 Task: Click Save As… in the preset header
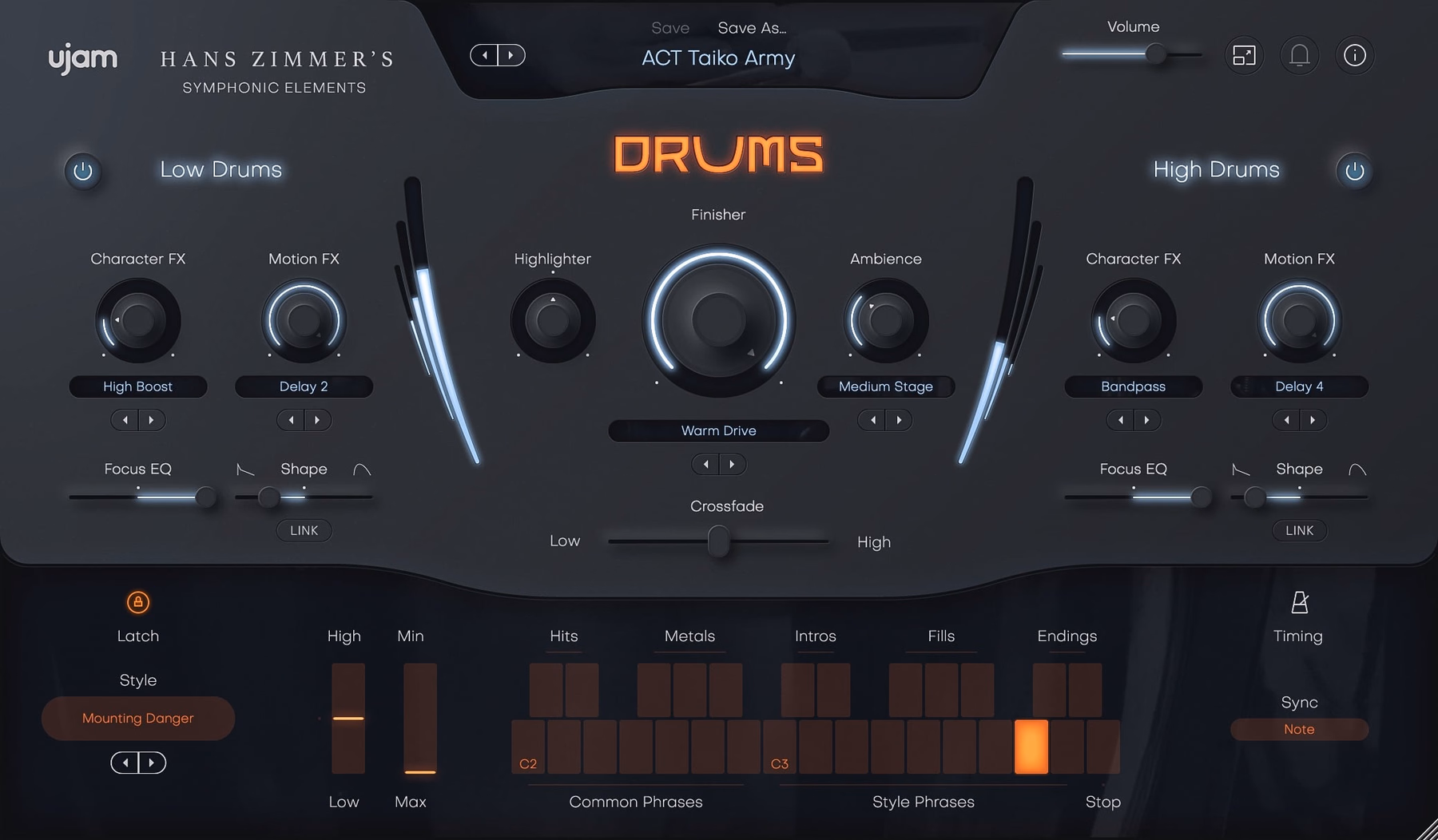(x=752, y=28)
